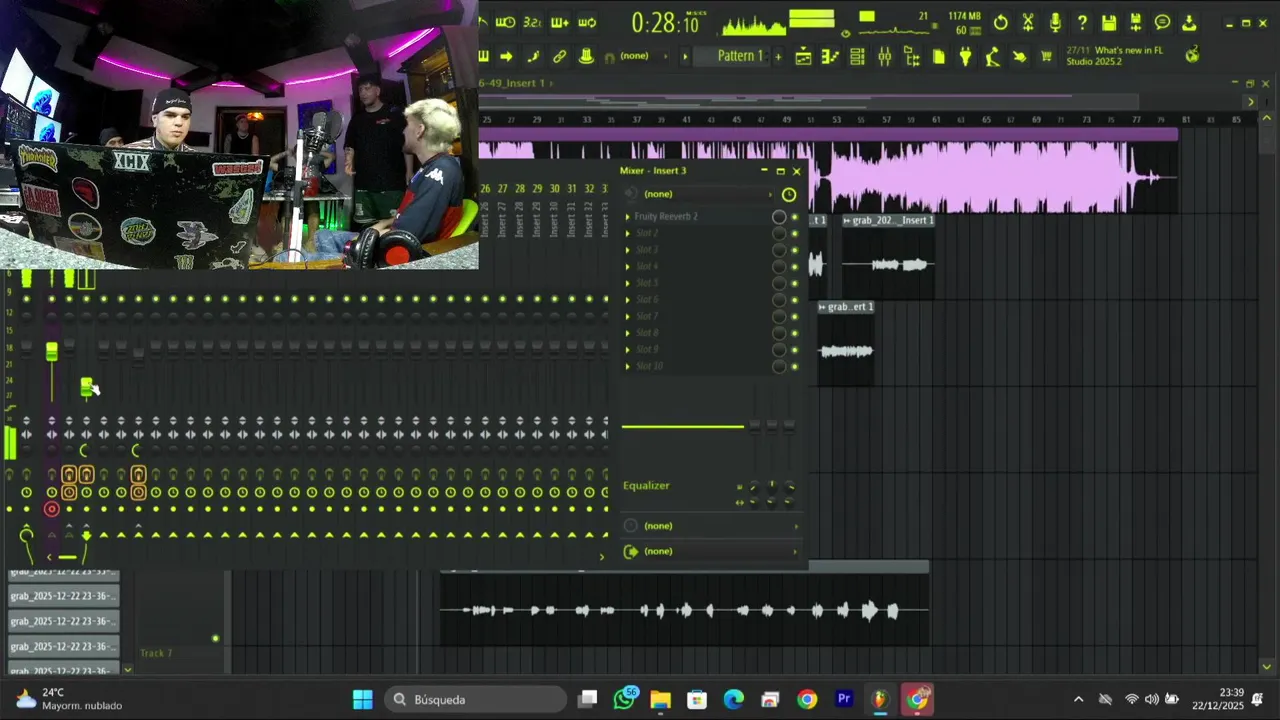
Task: Open the chat bubble icon in toolbar
Action: click(x=1163, y=22)
